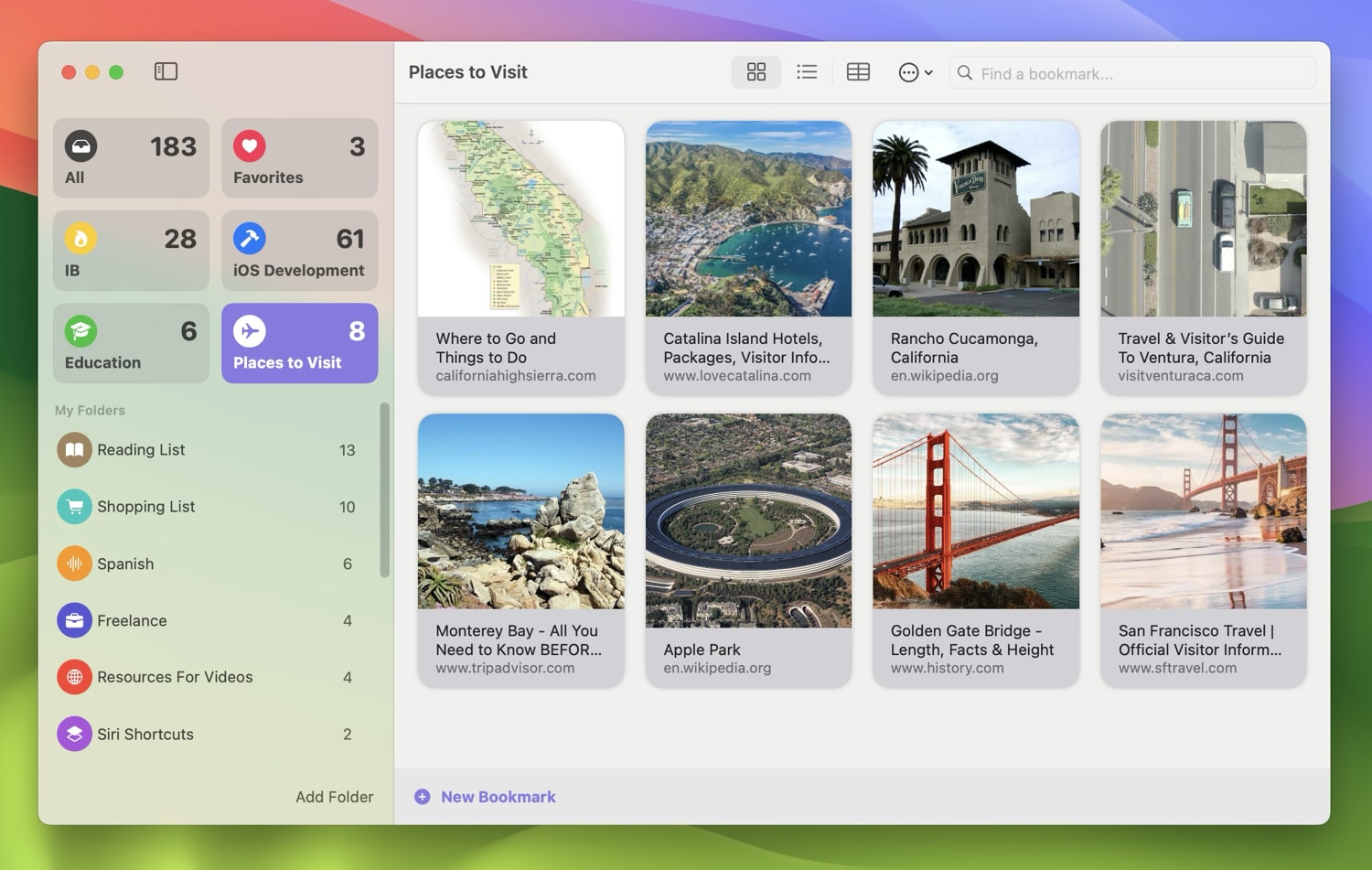Open the ellipsis more options dropdown
The height and width of the screenshot is (870, 1372).
(915, 72)
